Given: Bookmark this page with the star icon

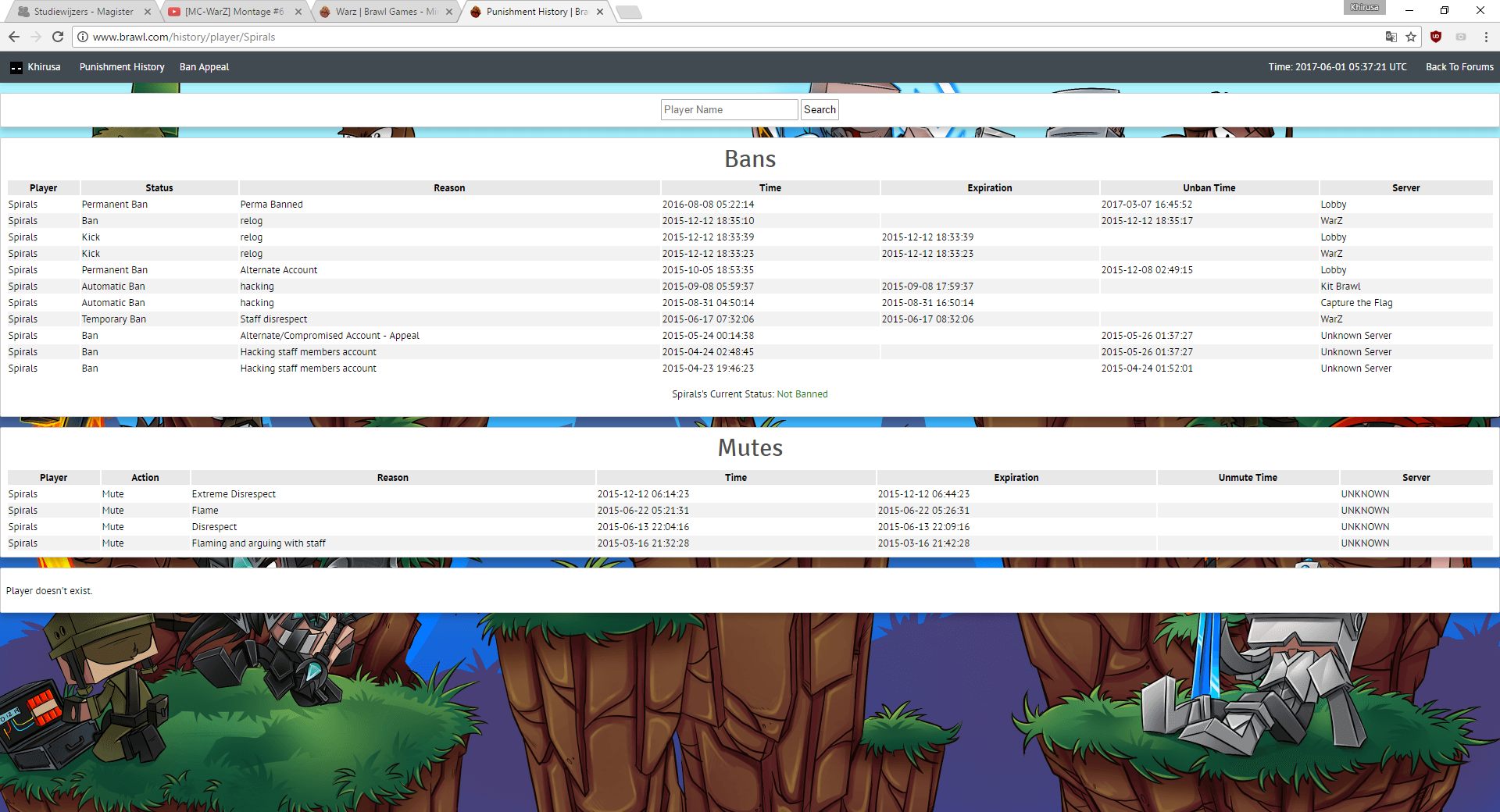Looking at the screenshot, I should pos(1411,37).
